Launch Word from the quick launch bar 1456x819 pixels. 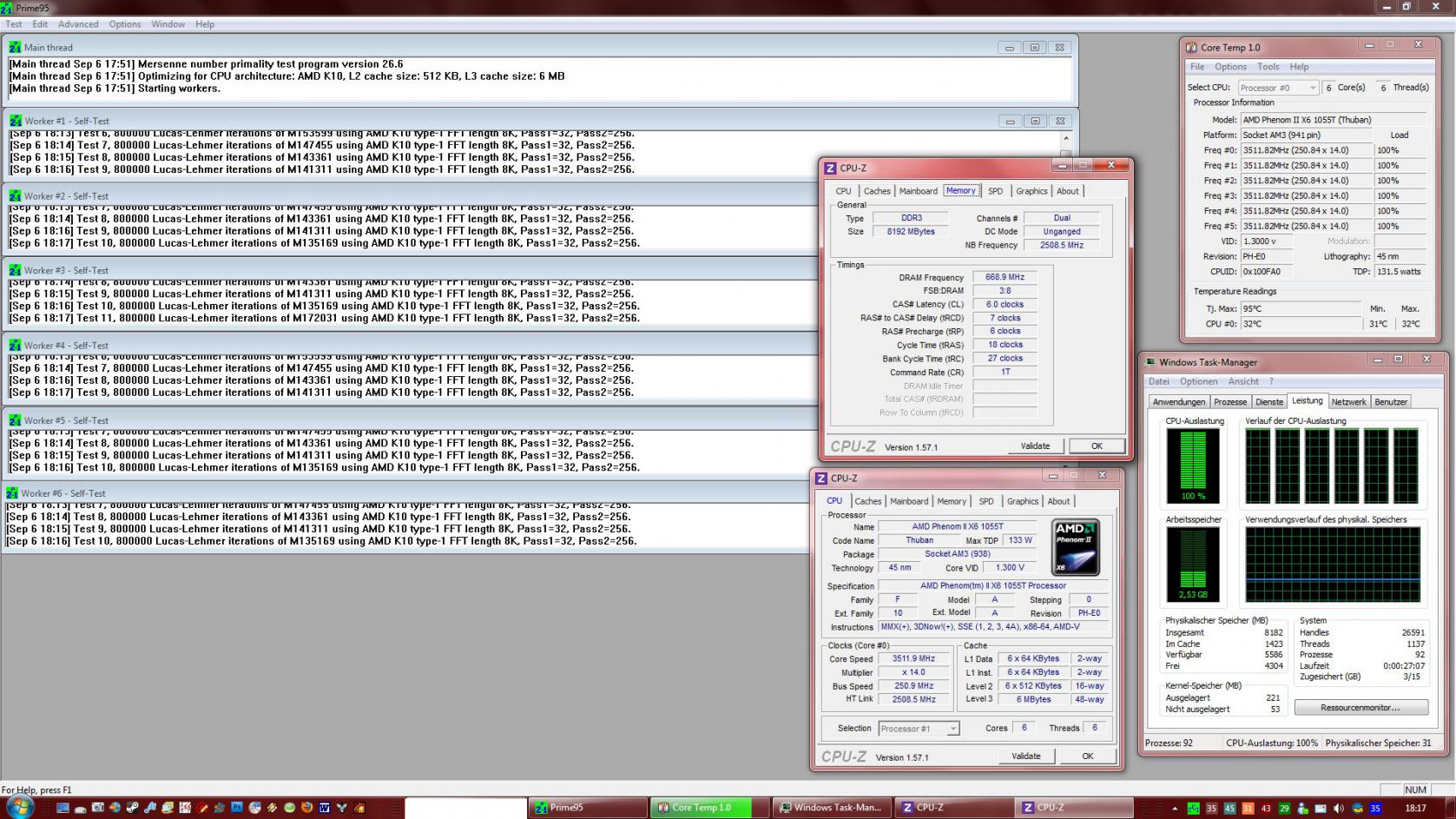point(324,808)
